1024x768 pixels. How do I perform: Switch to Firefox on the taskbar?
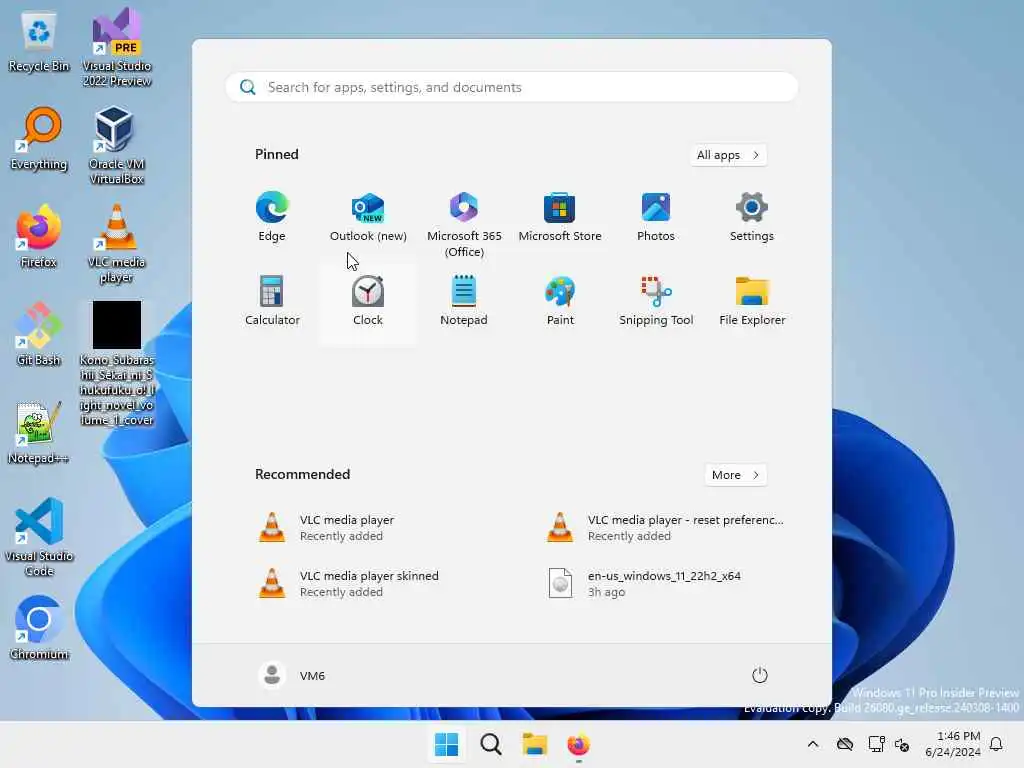click(578, 744)
